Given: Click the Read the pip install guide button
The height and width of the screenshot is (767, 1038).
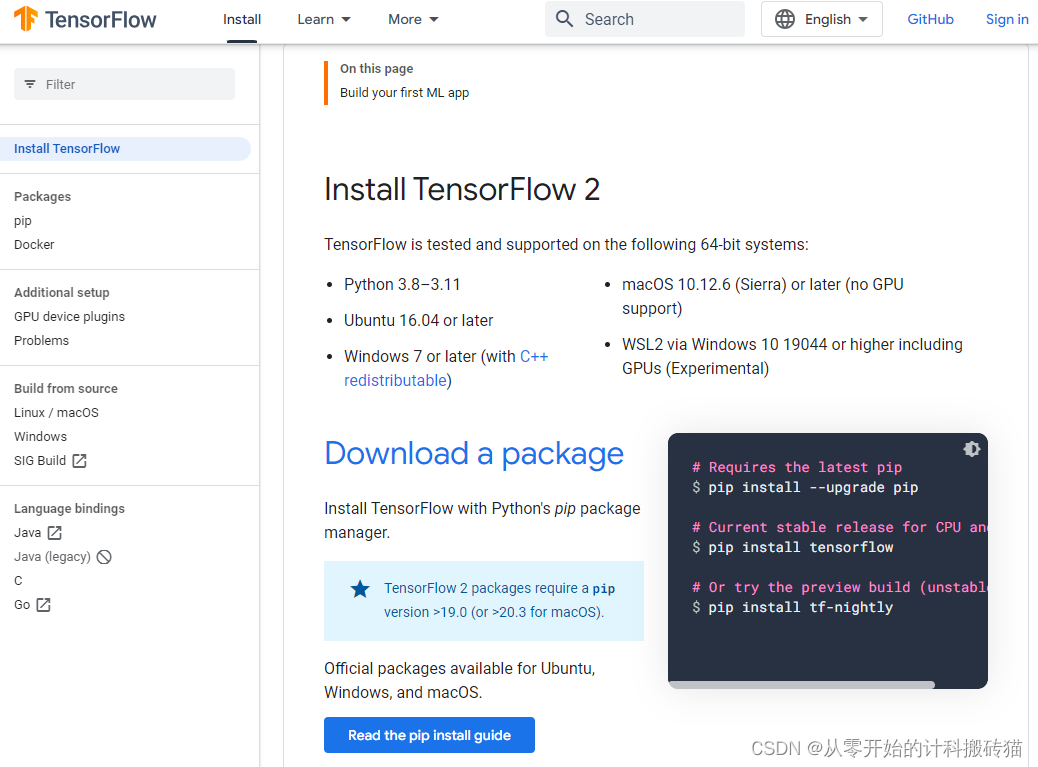Looking at the screenshot, I should click(x=429, y=734).
